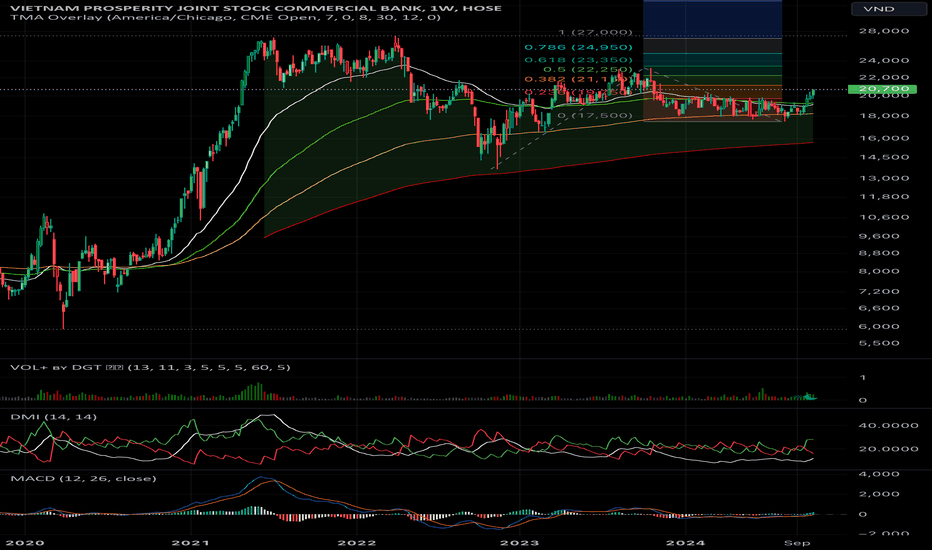The height and width of the screenshot is (550, 932).
Task: Click the Sep time axis label
Action: 796,543
